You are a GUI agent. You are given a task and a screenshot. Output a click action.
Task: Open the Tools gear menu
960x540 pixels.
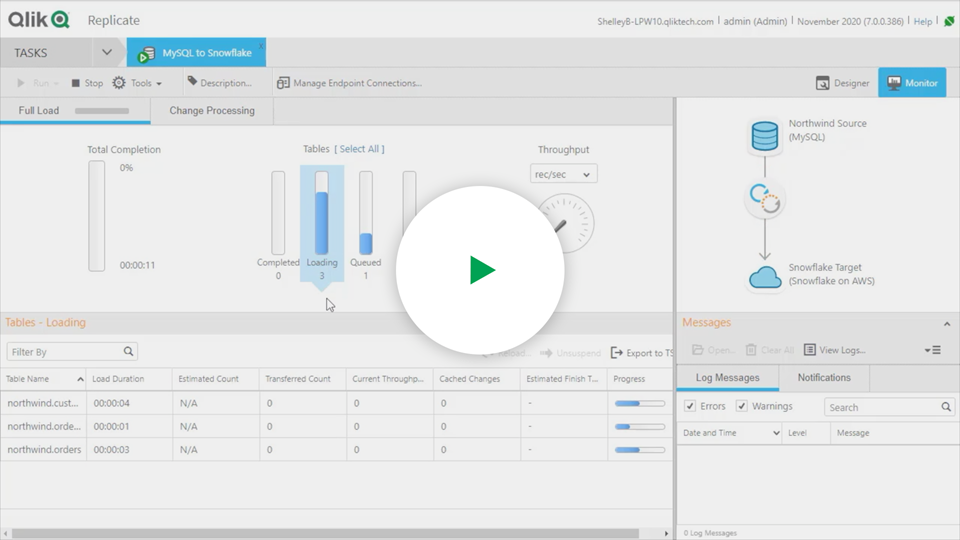pos(120,83)
